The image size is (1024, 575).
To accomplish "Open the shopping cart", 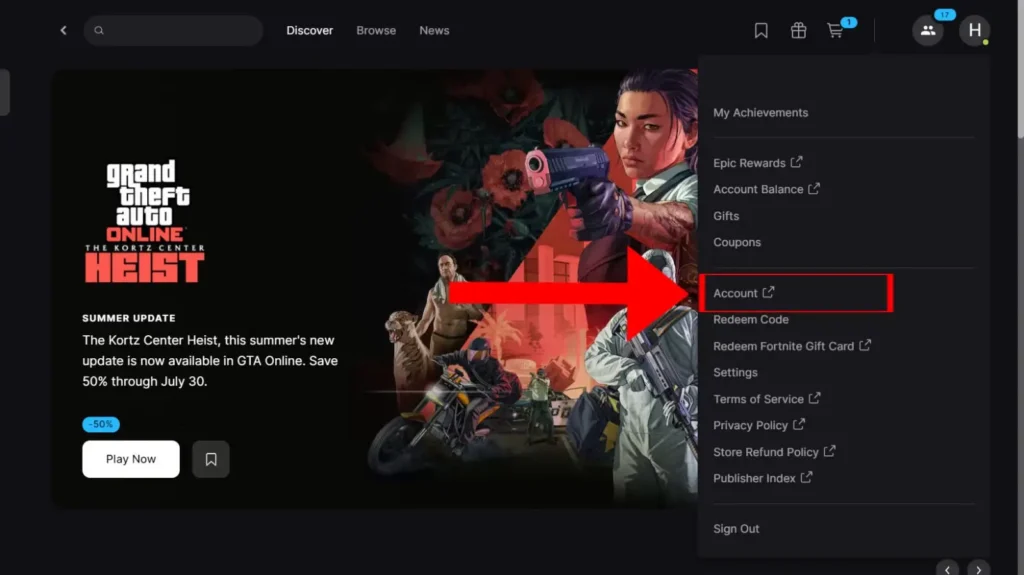I will (x=836, y=30).
